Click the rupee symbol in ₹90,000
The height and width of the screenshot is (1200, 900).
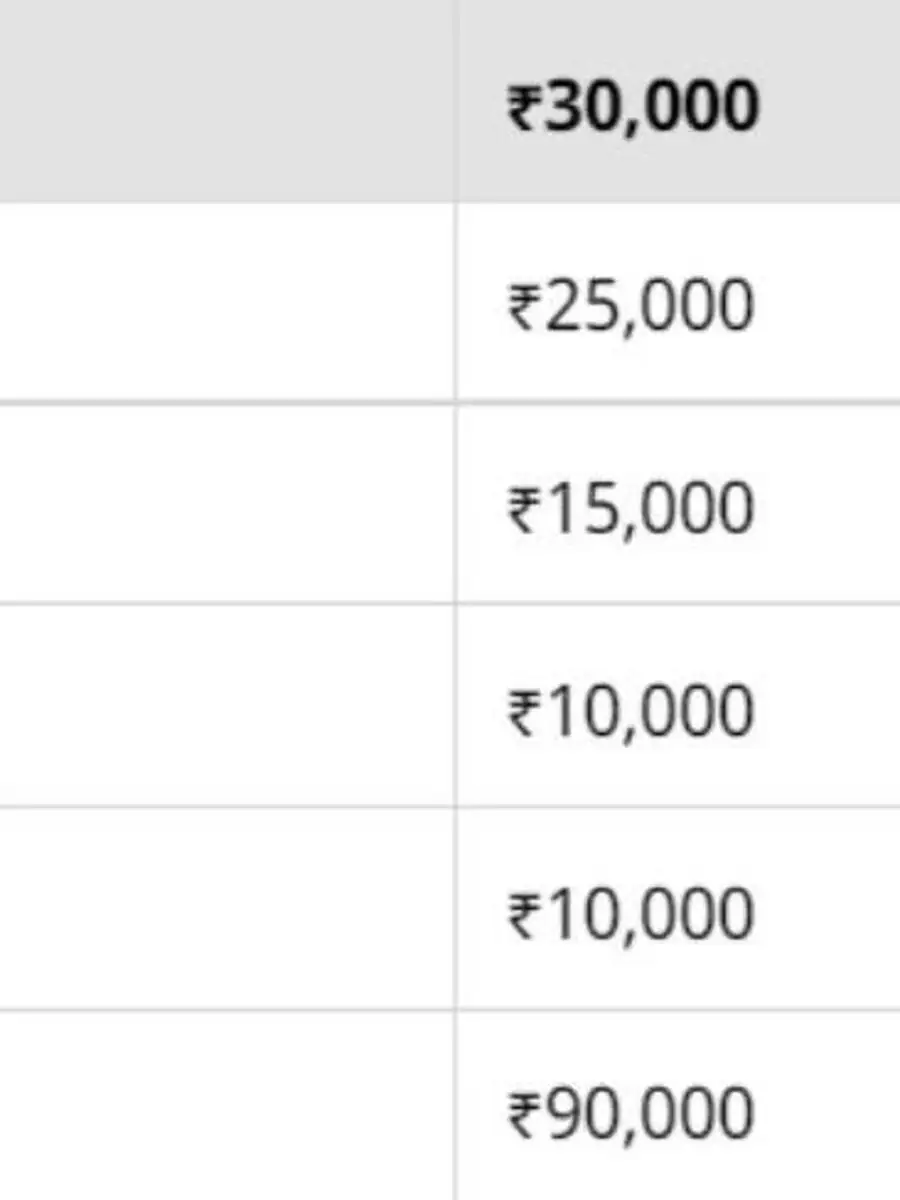tap(524, 1115)
